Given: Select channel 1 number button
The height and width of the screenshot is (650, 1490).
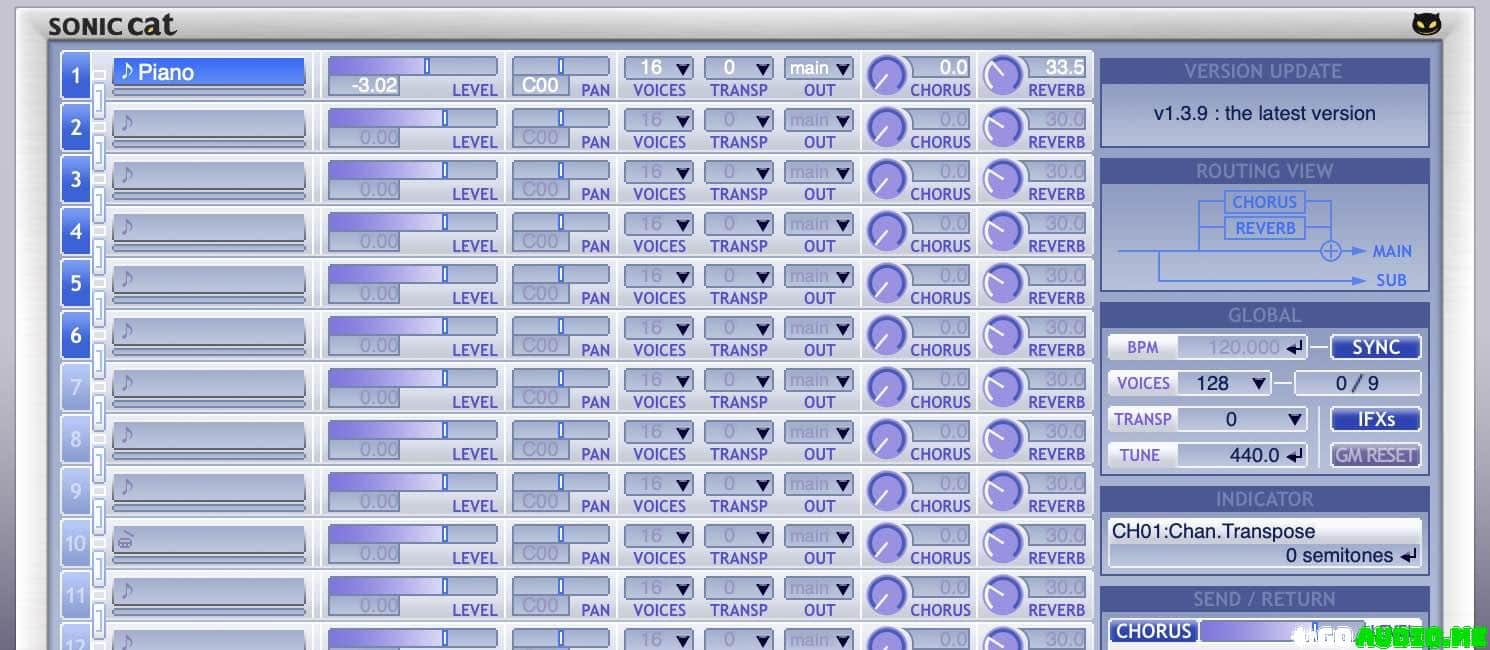Looking at the screenshot, I should [x=75, y=76].
